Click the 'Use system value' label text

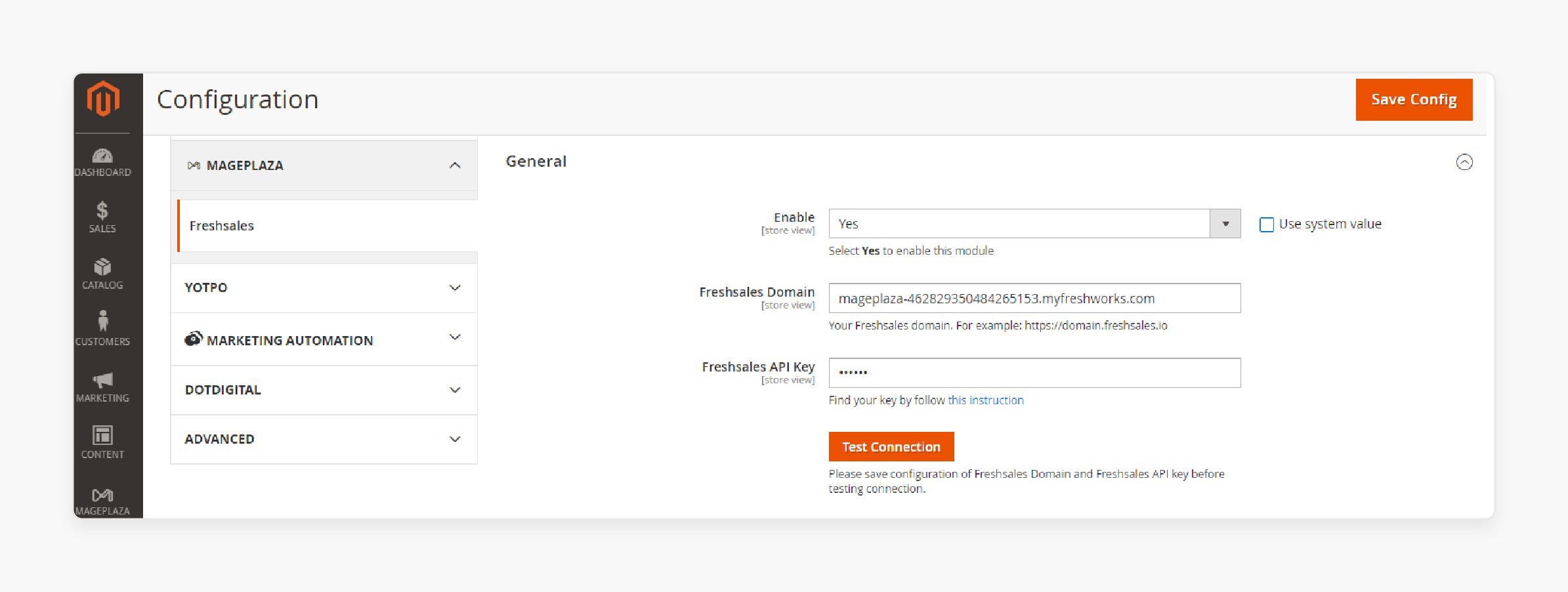coord(1330,224)
